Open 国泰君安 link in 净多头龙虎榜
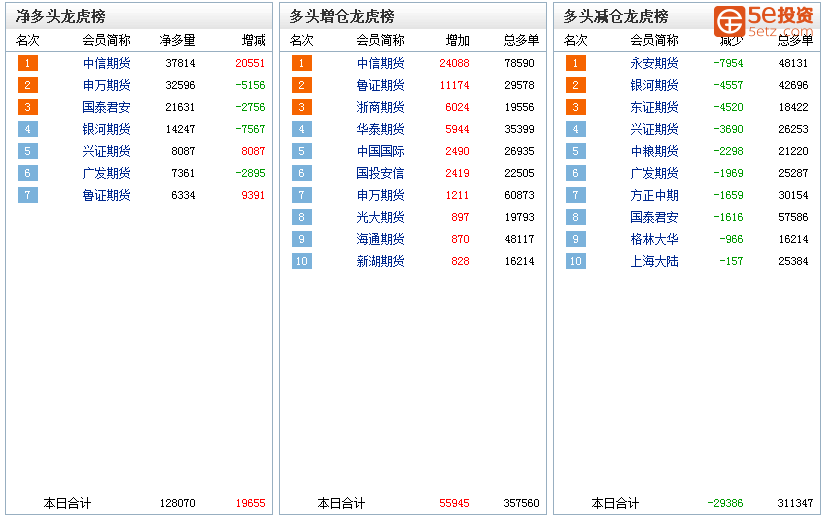This screenshot has width=821, height=521. tap(106, 107)
